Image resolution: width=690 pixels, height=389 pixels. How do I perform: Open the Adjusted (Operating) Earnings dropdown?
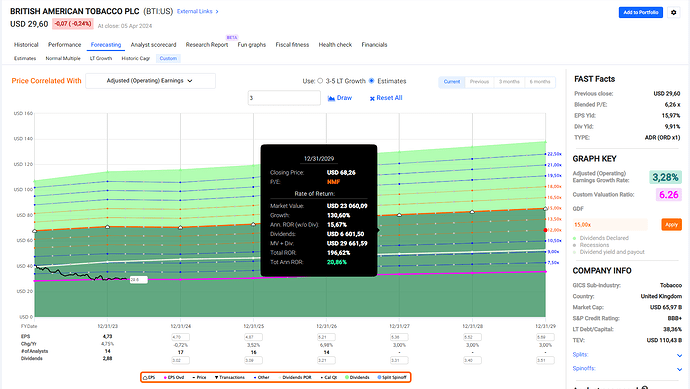150,81
